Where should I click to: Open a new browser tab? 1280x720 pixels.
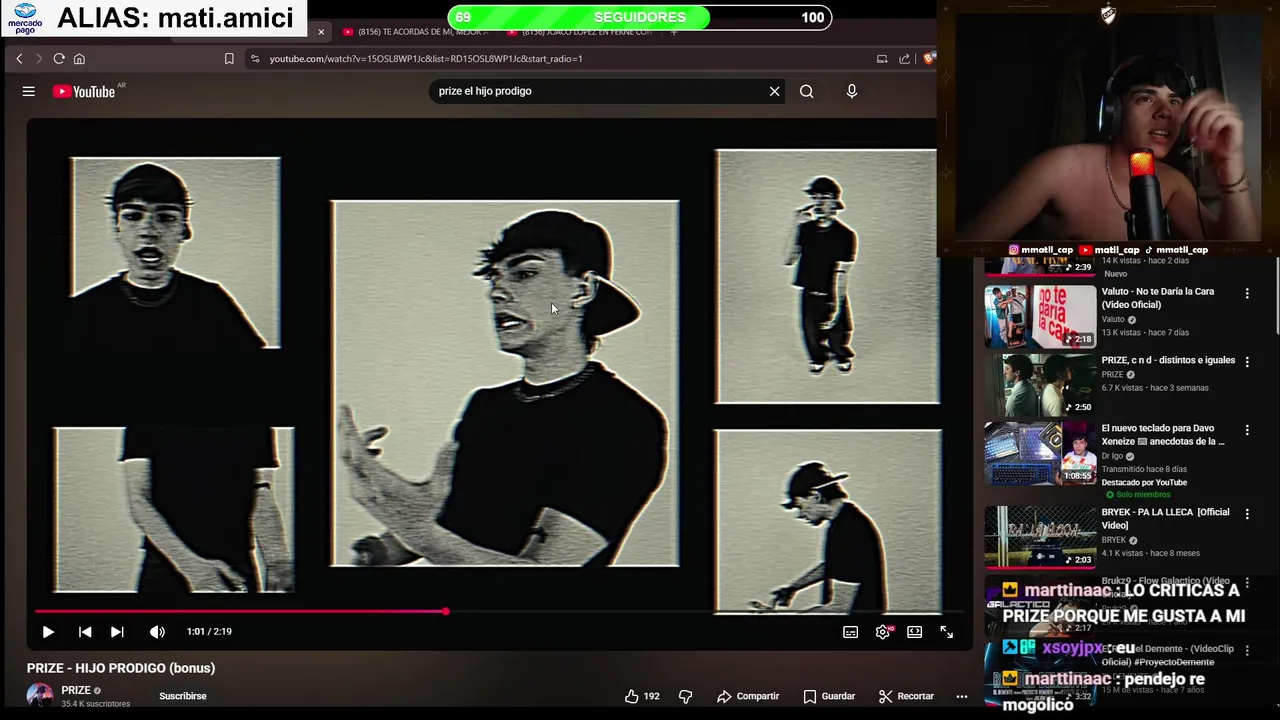673,32
